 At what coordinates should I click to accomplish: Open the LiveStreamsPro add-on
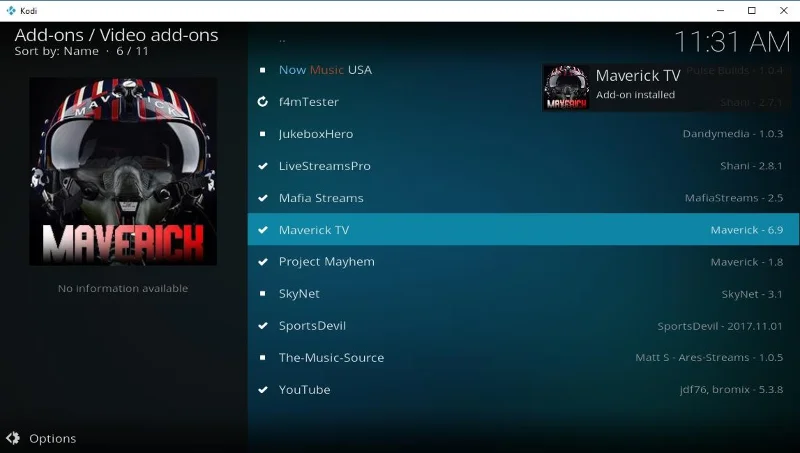[523, 166]
